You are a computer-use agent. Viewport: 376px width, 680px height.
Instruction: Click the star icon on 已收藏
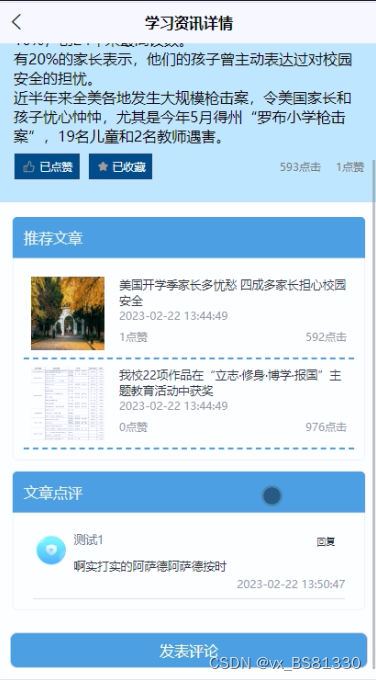(103, 166)
